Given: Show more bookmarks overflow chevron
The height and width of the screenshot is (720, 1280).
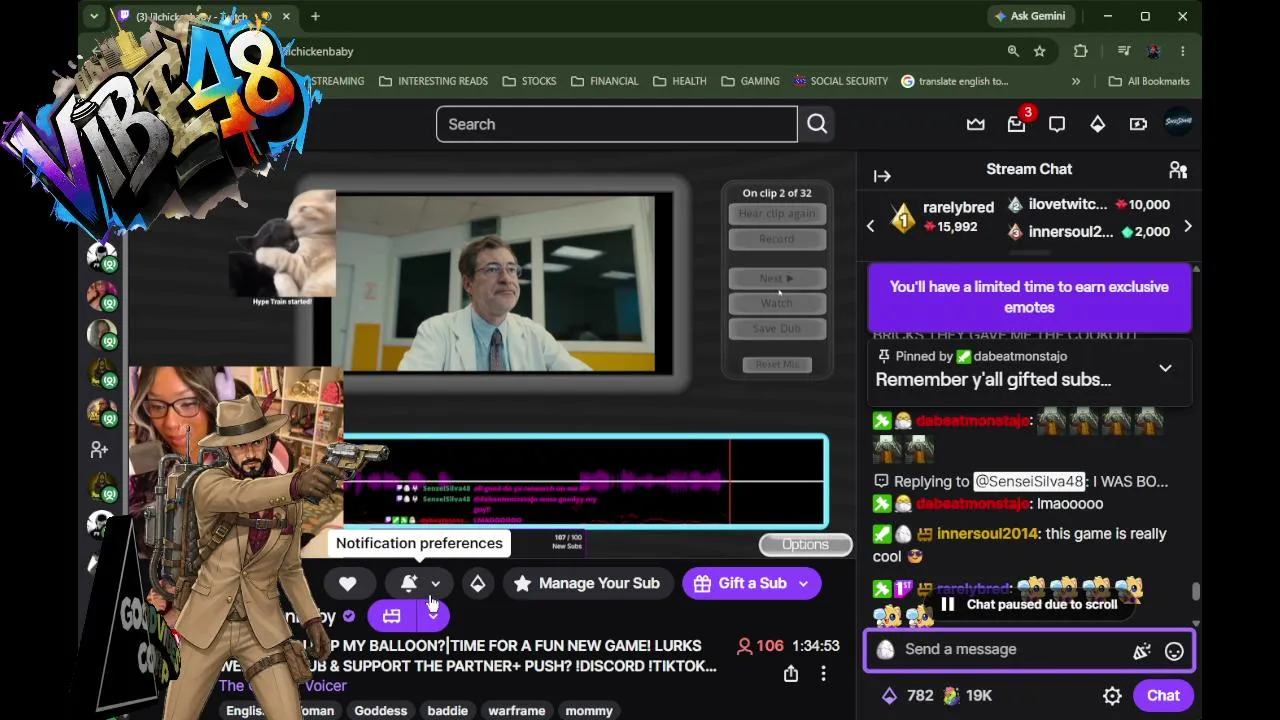Looking at the screenshot, I should [x=1076, y=81].
